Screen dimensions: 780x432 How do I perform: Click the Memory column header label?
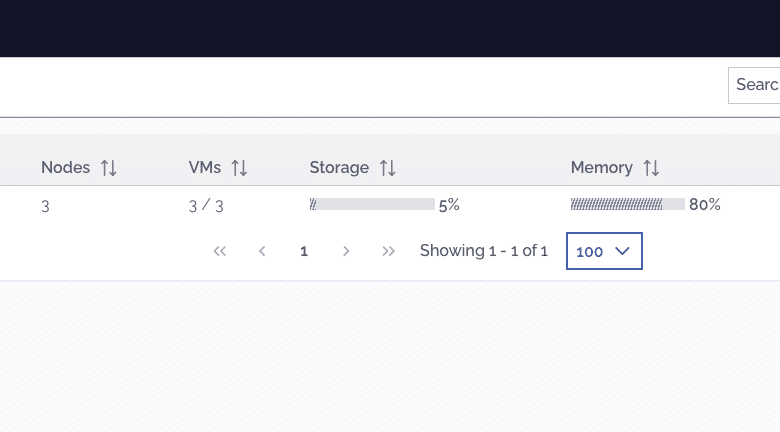[601, 168]
